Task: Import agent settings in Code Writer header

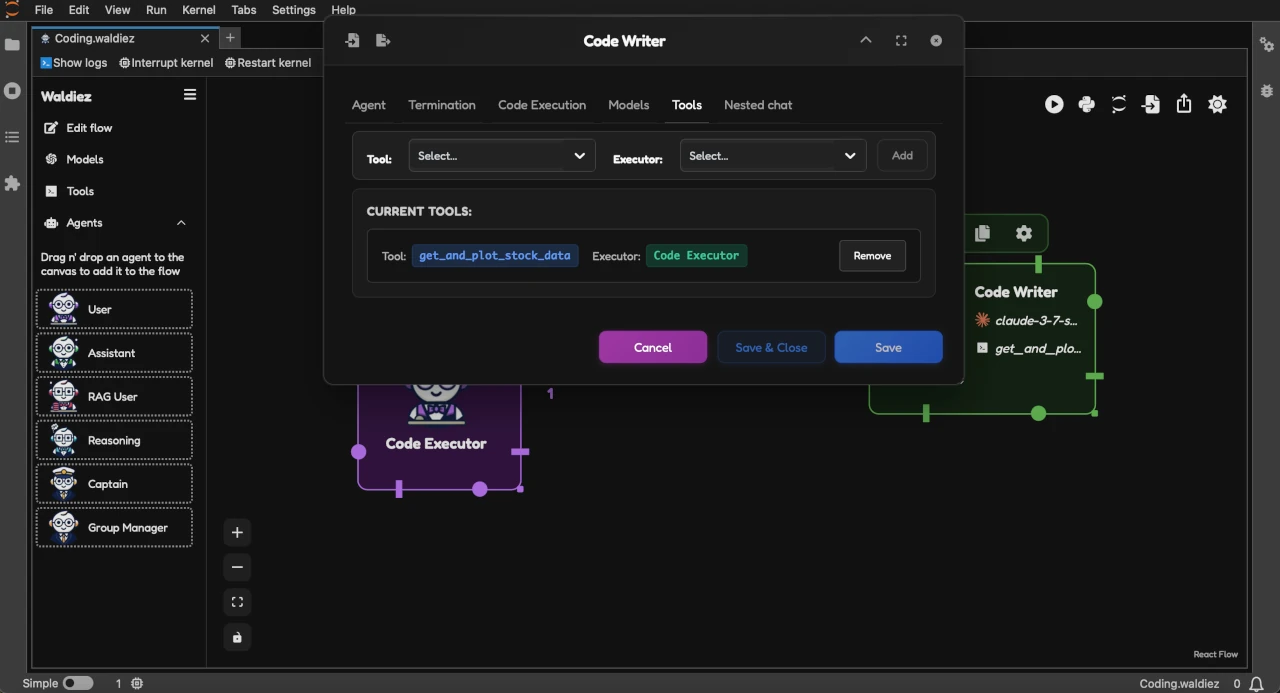Action: (x=352, y=40)
